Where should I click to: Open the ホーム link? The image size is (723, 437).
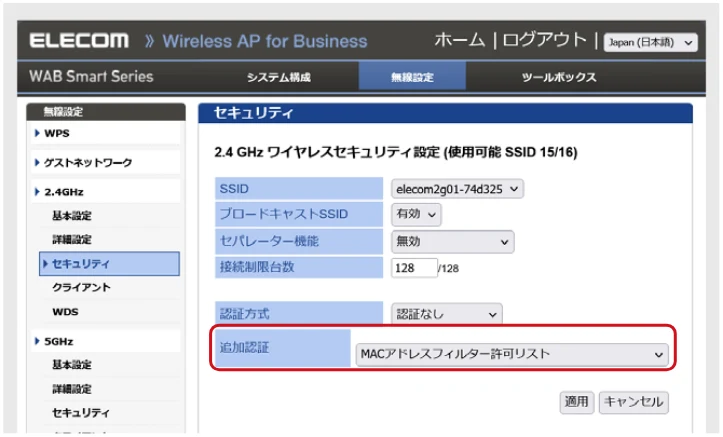coord(459,40)
